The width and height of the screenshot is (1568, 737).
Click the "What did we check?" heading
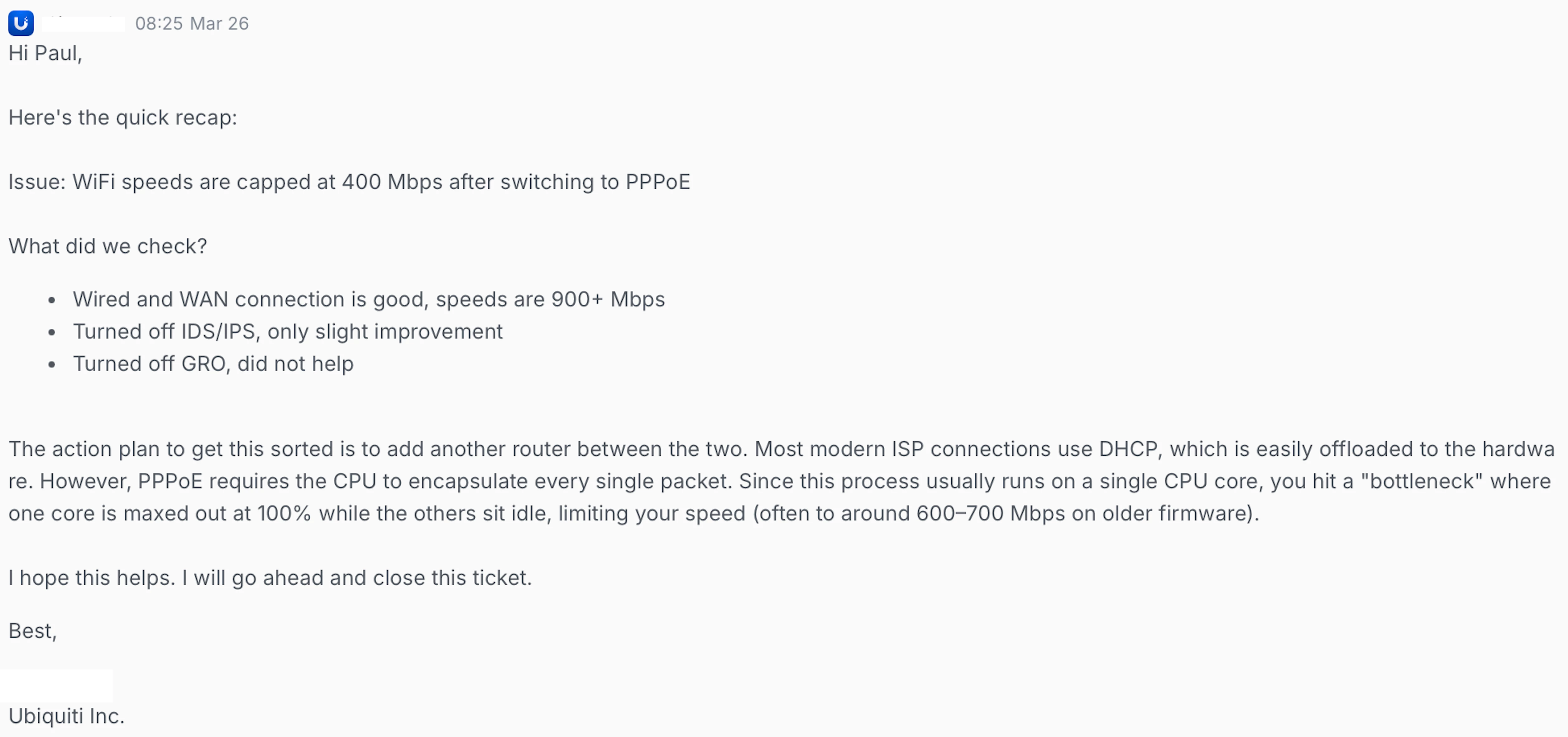pyautogui.click(x=108, y=246)
